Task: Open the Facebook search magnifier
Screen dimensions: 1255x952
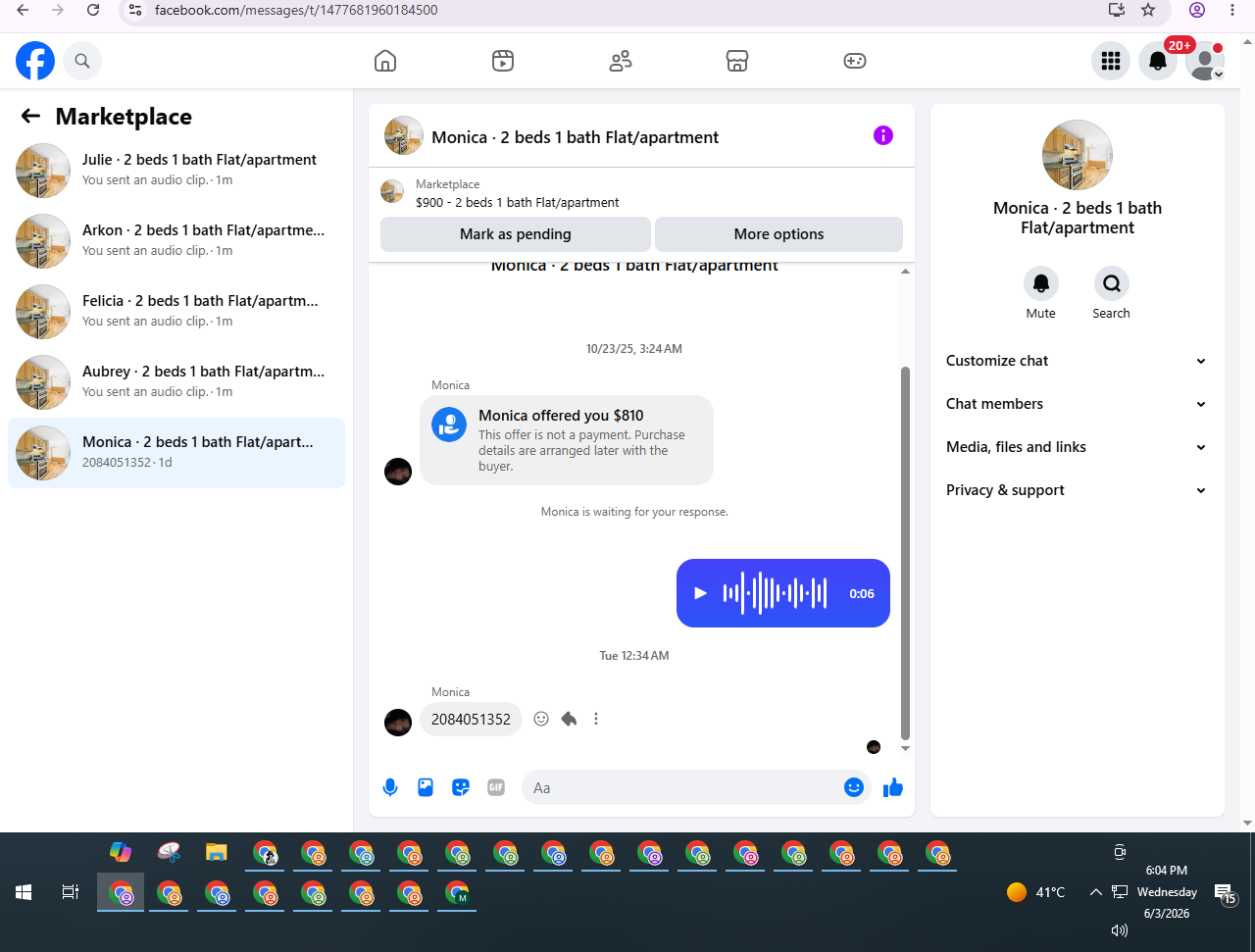Action: pyautogui.click(x=82, y=61)
